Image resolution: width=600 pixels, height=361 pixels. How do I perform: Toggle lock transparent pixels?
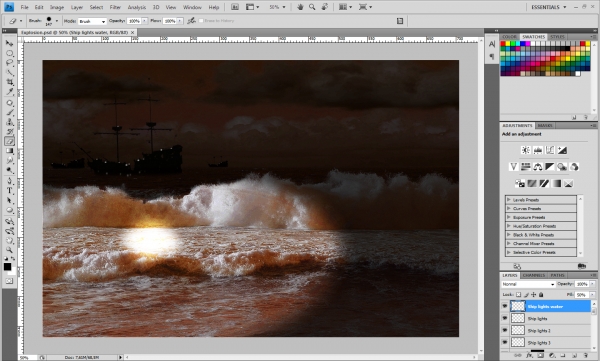pyautogui.click(x=518, y=294)
